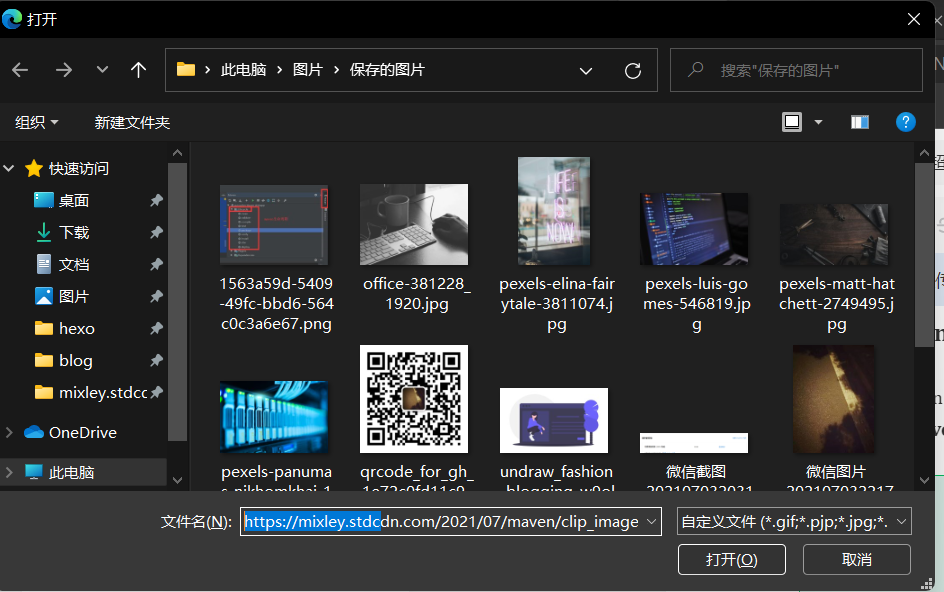The width and height of the screenshot is (944, 592).
Task: Click pin icon next to blog
Action: pyautogui.click(x=157, y=360)
